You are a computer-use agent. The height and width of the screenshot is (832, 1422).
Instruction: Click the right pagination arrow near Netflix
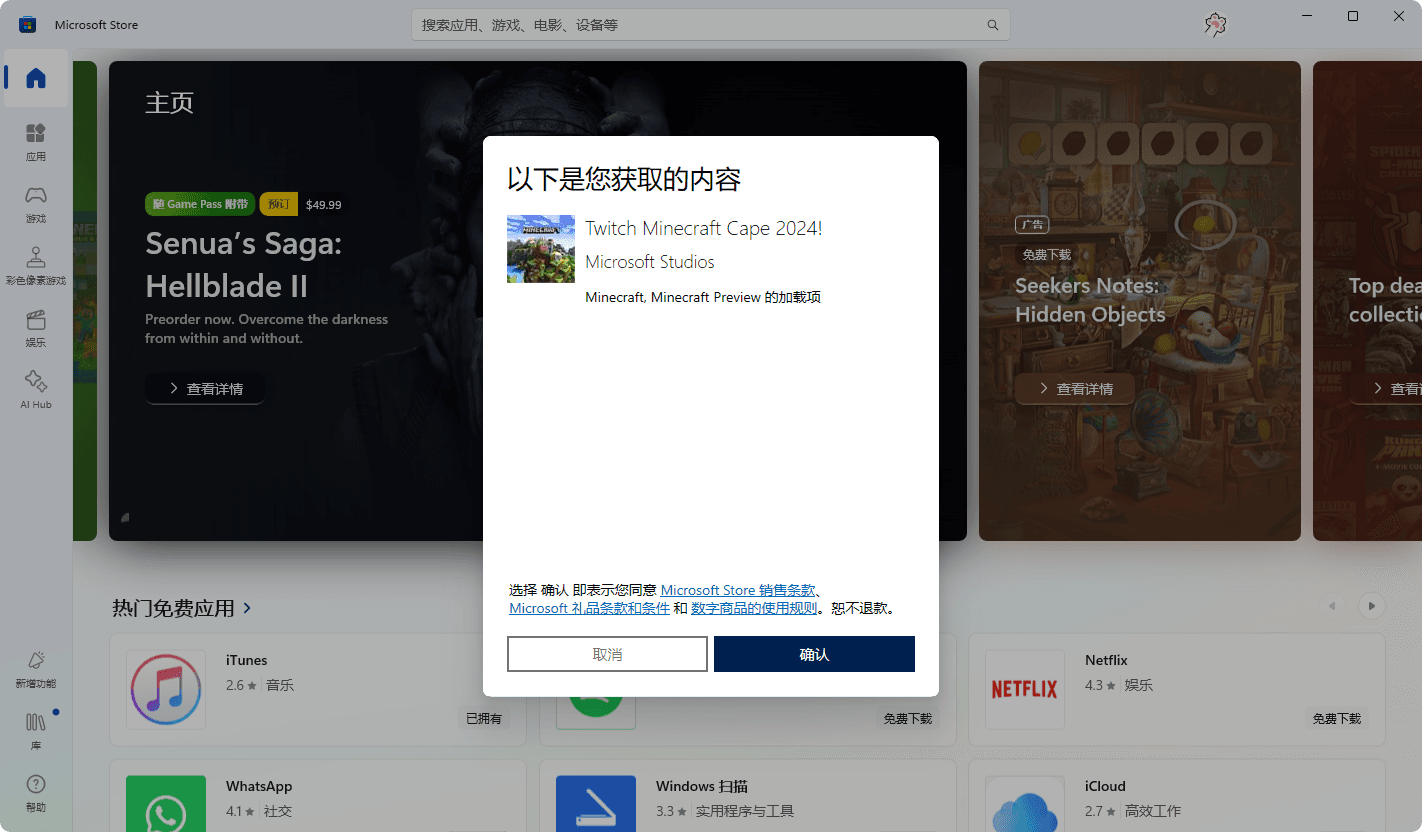(x=1371, y=606)
